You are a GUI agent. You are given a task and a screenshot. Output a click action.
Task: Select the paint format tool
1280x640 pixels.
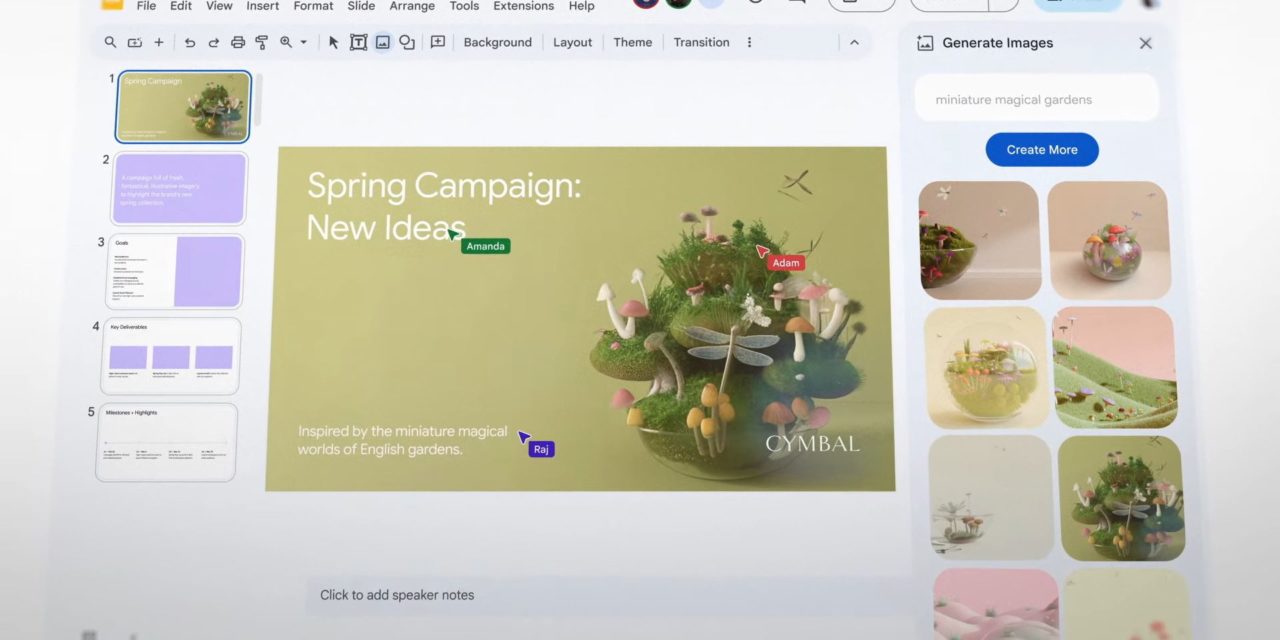pos(261,42)
